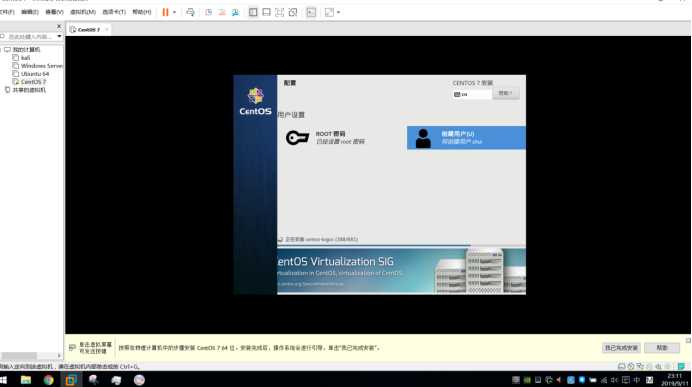The width and height of the screenshot is (692, 387).
Task: Click the VMware message log status icon
Action: 681,366
